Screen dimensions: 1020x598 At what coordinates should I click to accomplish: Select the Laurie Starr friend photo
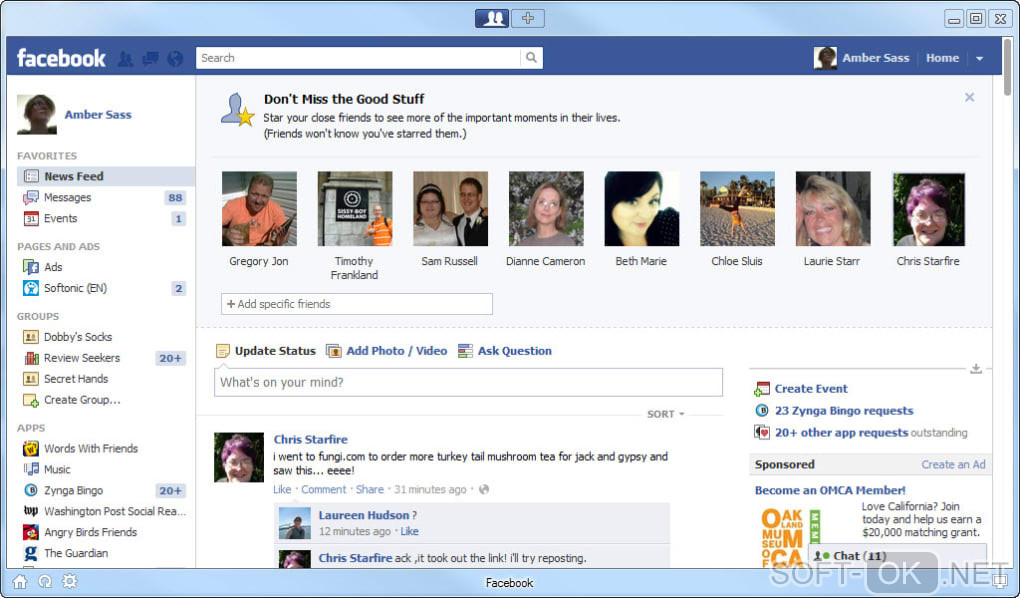coord(833,209)
